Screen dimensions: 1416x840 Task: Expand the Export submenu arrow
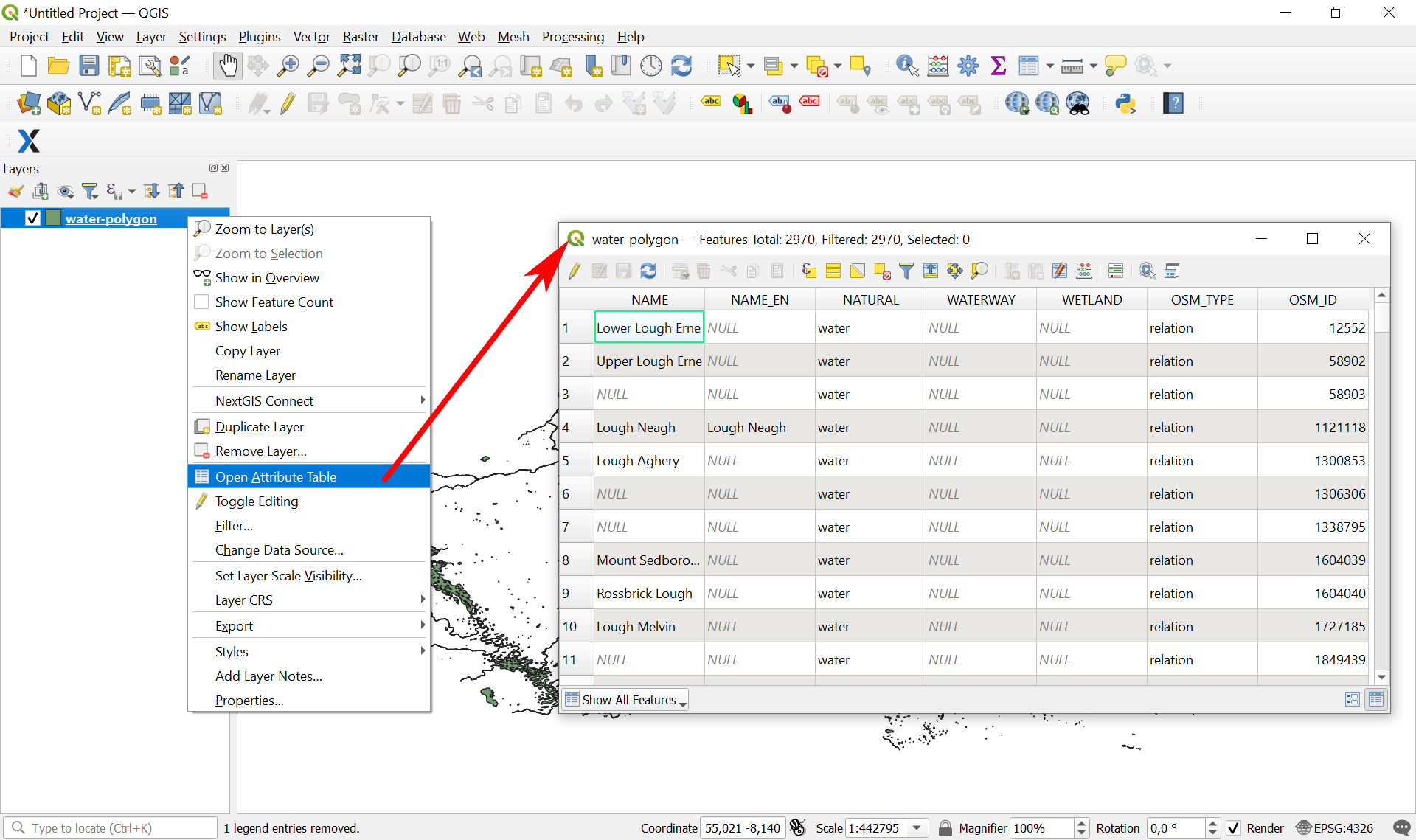[423, 625]
